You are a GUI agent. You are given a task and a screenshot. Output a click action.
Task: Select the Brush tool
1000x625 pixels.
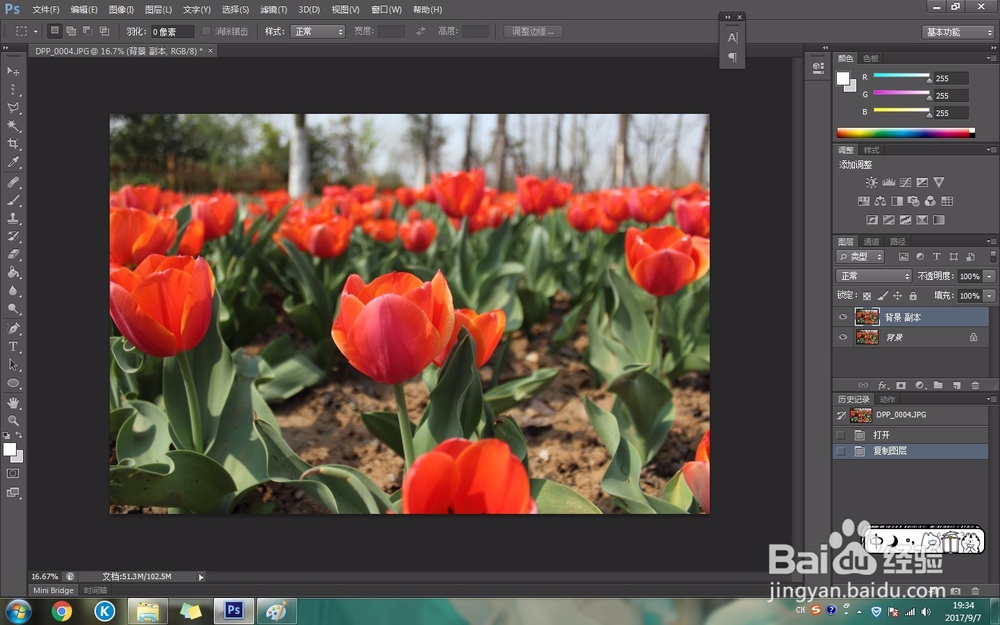coord(13,200)
